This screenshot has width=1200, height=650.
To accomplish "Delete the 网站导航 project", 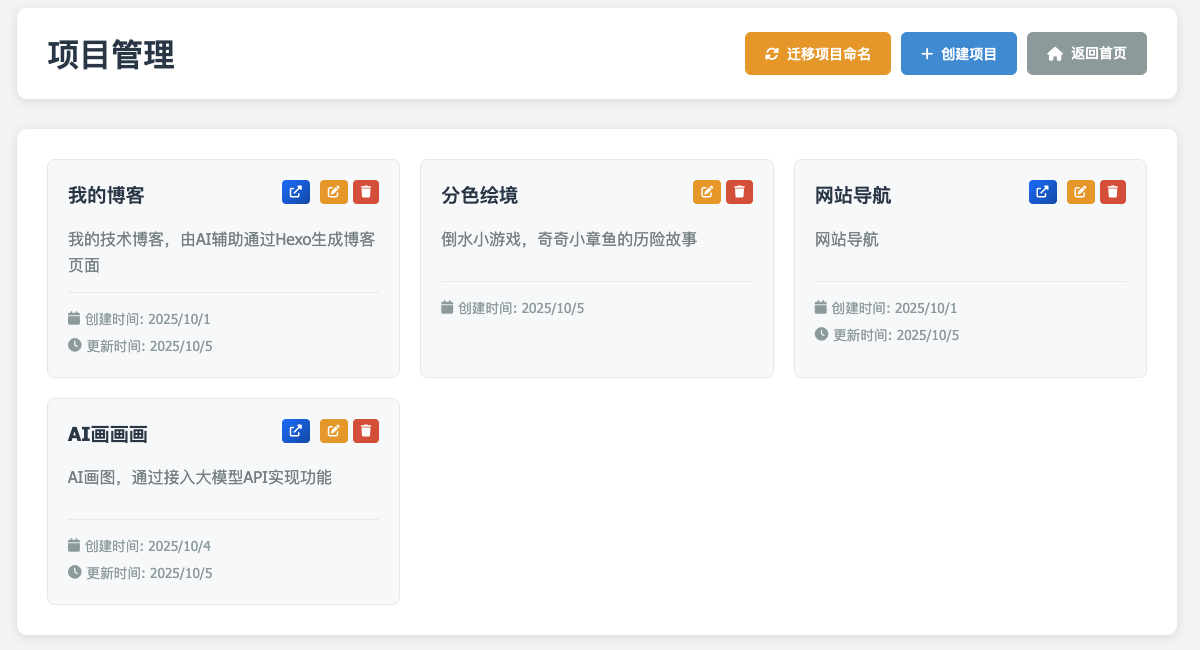I will pos(1113,191).
